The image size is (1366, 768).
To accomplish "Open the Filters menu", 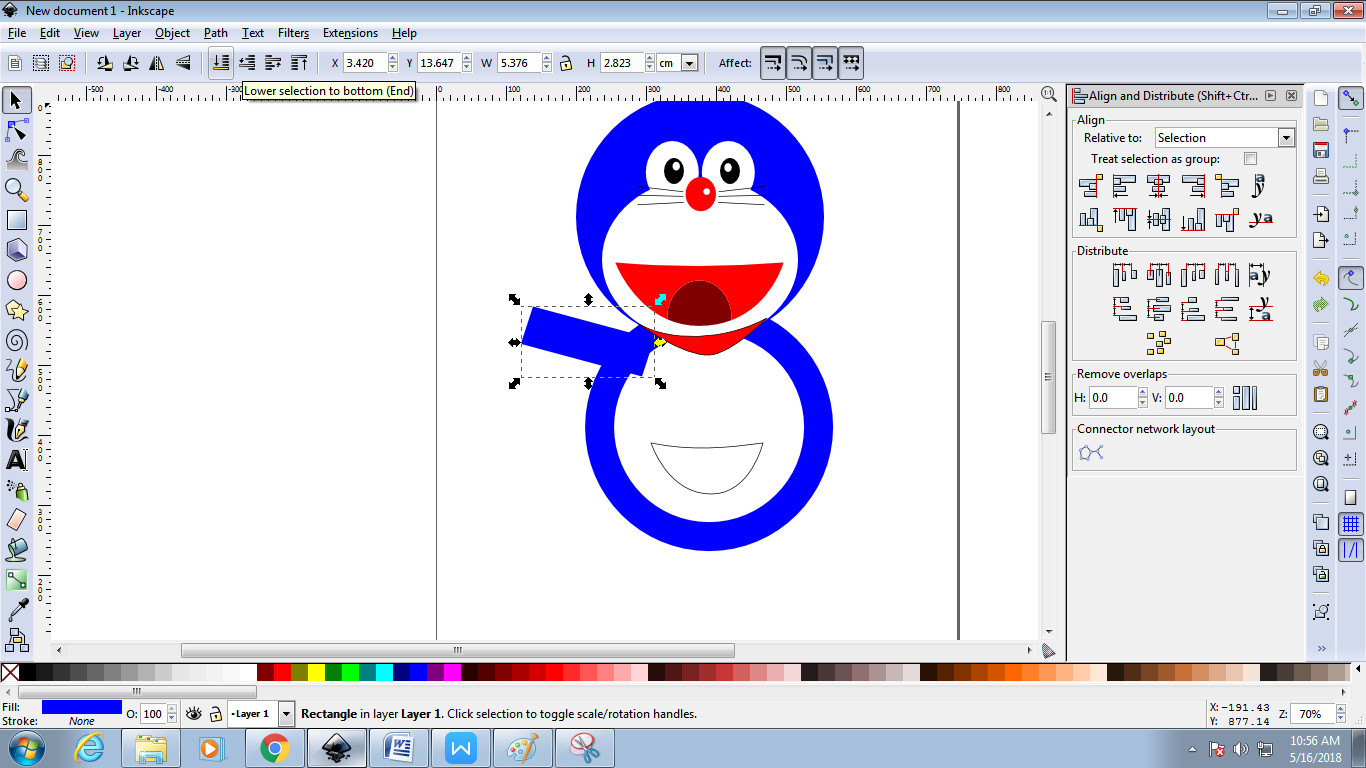I will (x=293, y=33).
